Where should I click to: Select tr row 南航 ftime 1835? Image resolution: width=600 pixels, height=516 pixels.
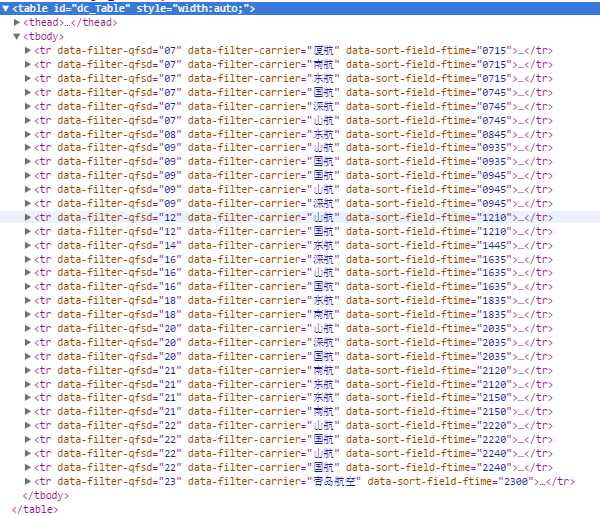click(293, 314)
